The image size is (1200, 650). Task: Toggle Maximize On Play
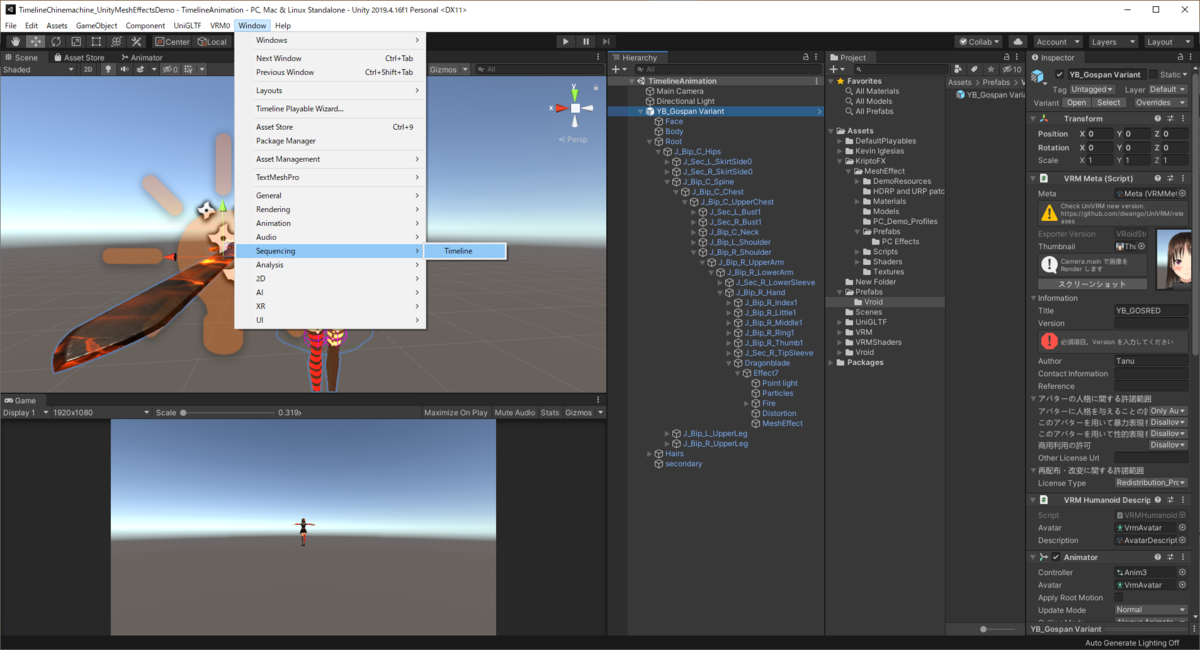(455, 412)
